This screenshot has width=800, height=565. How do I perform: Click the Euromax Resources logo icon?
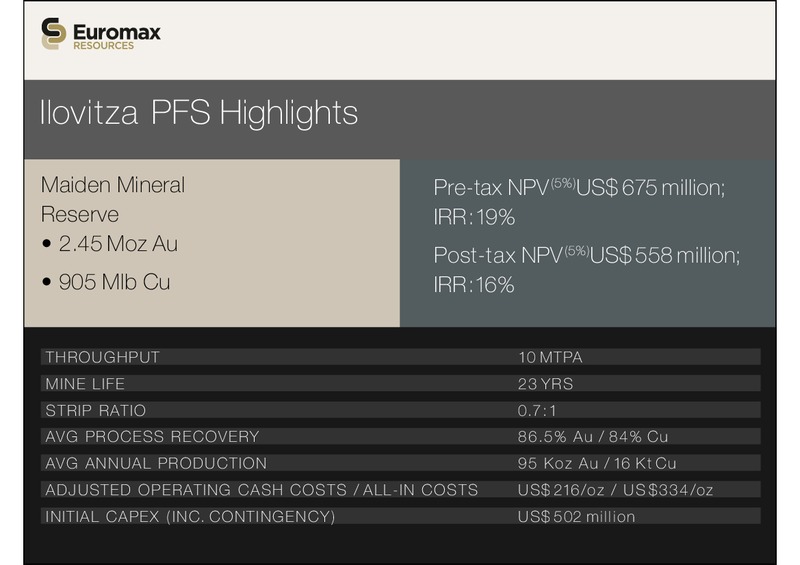coord(54,34)
